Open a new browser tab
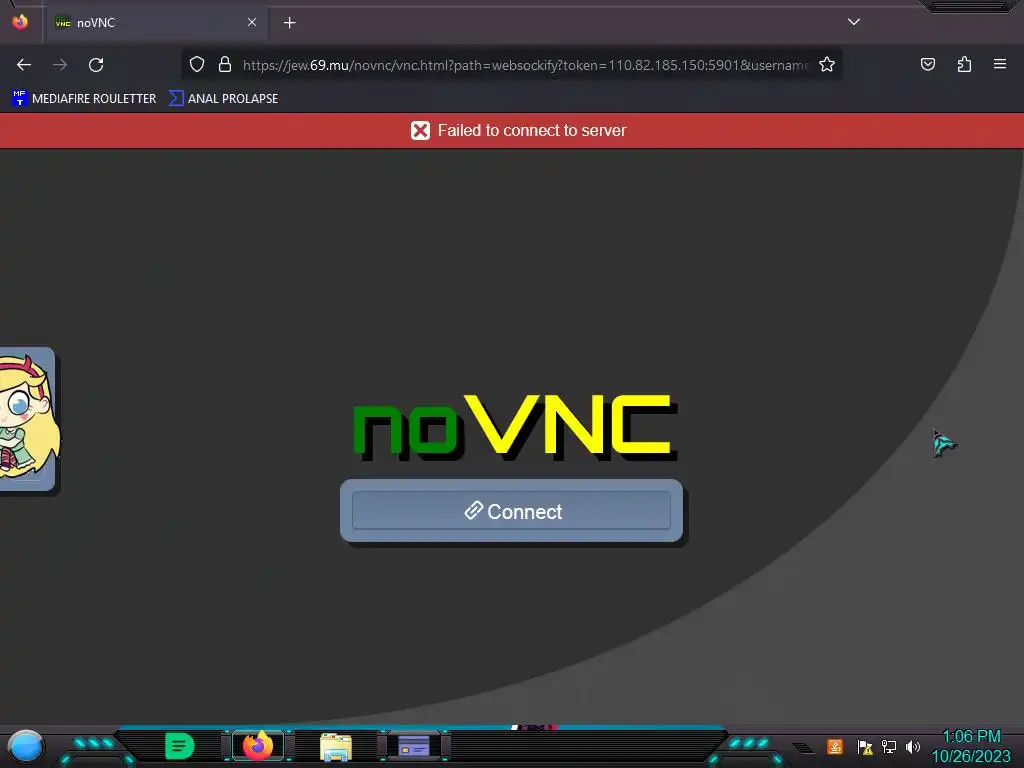1024x768 pixels. (289, 23)
